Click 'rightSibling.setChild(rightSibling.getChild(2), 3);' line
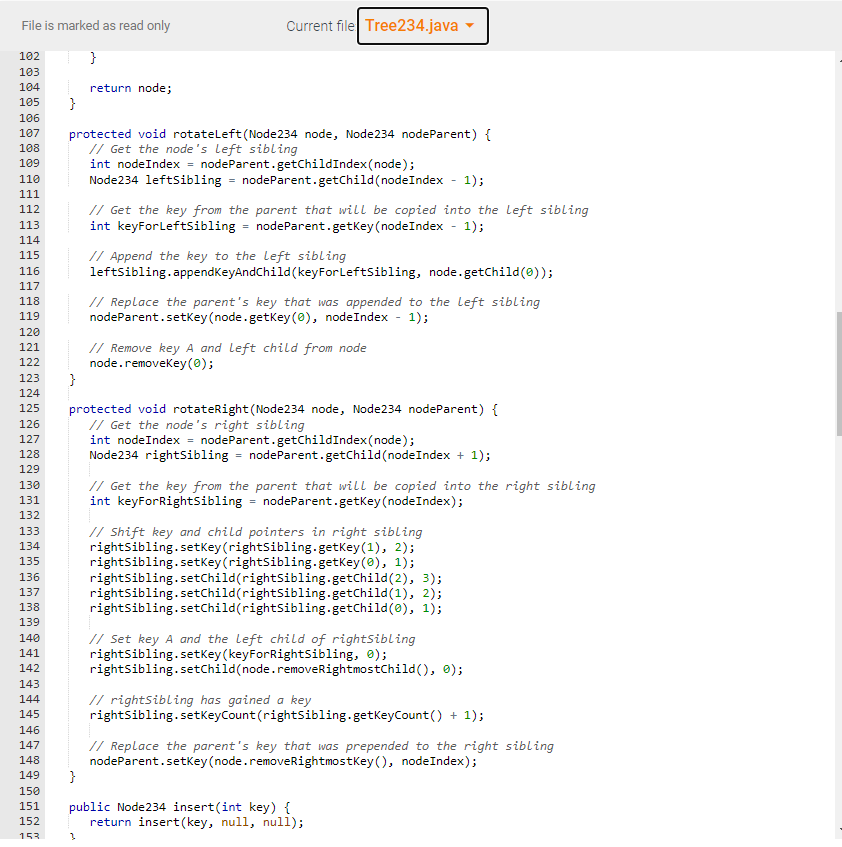Image resolution: width=842 pixels, height=847 pixels. tap(266, 579)
